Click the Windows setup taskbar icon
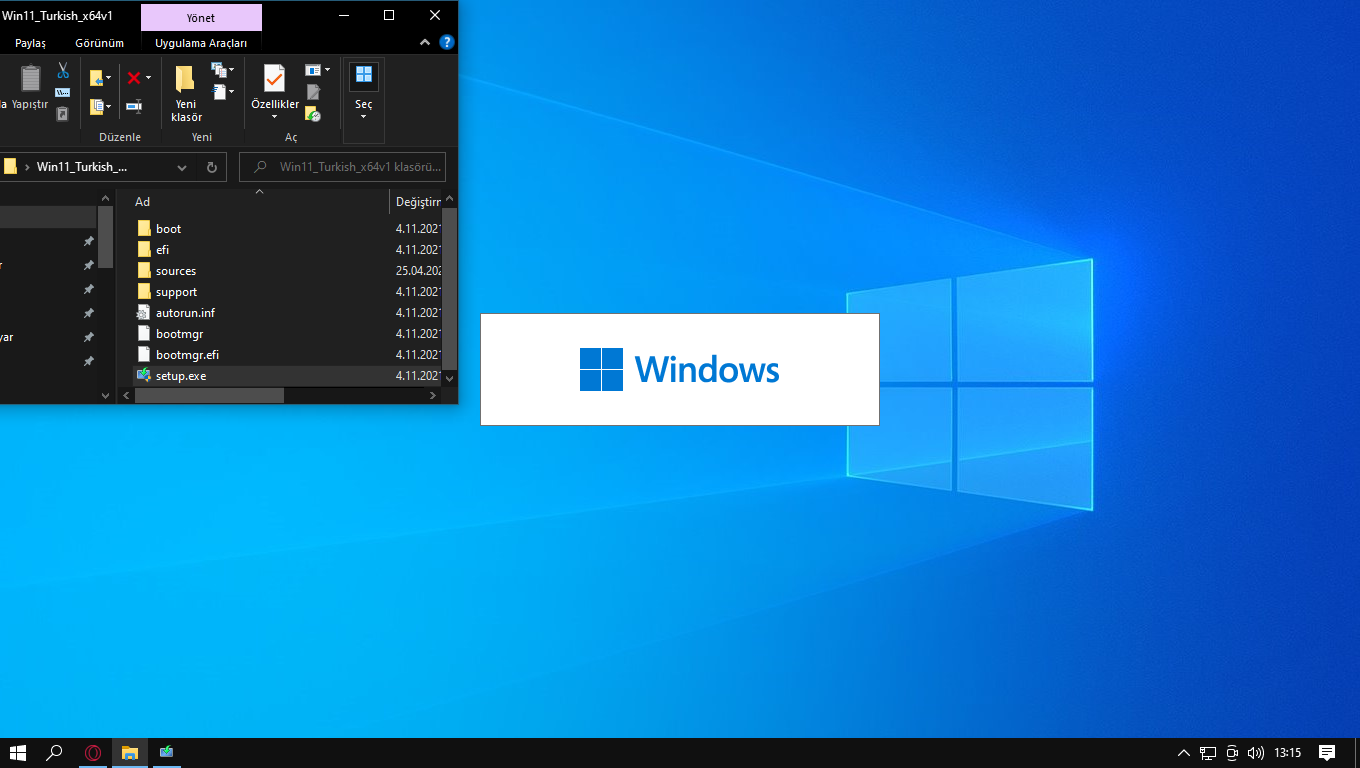 [x=167, y=753]
